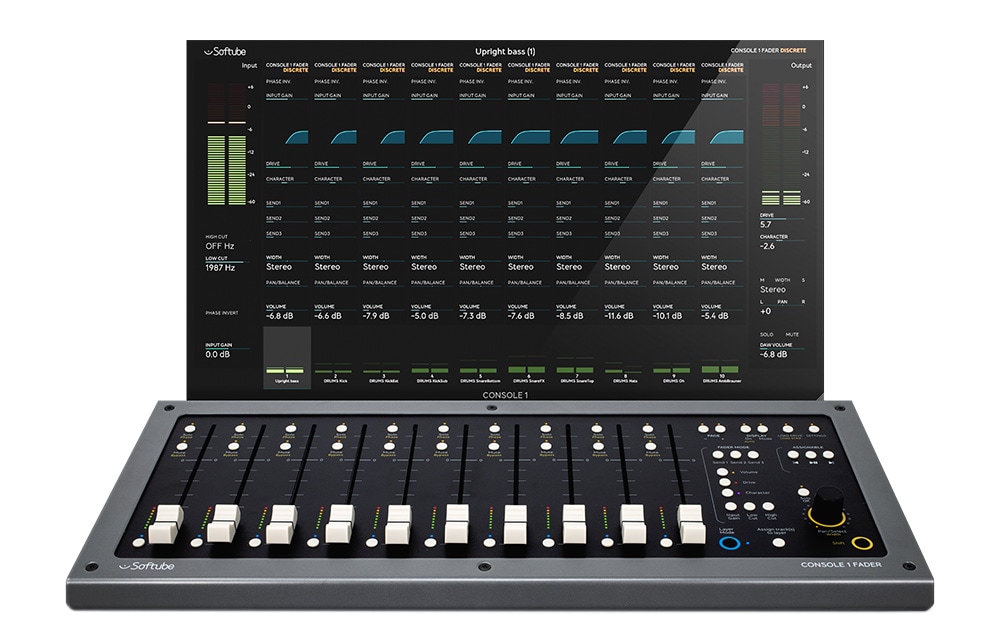Click the Low Cut value 1987 Hz
Viewport: 1000px width, 624px height.
pyautogui.click(x=220, y=268)
